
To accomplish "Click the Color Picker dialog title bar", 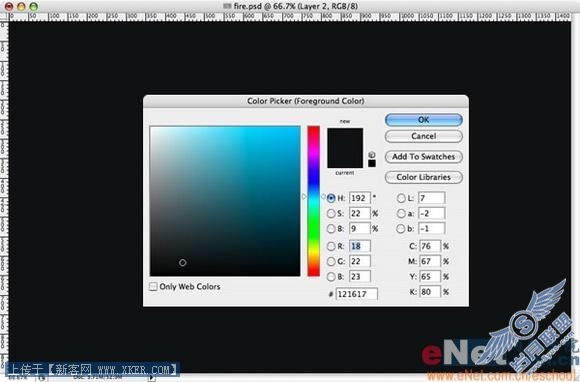I will click(306, 101).
